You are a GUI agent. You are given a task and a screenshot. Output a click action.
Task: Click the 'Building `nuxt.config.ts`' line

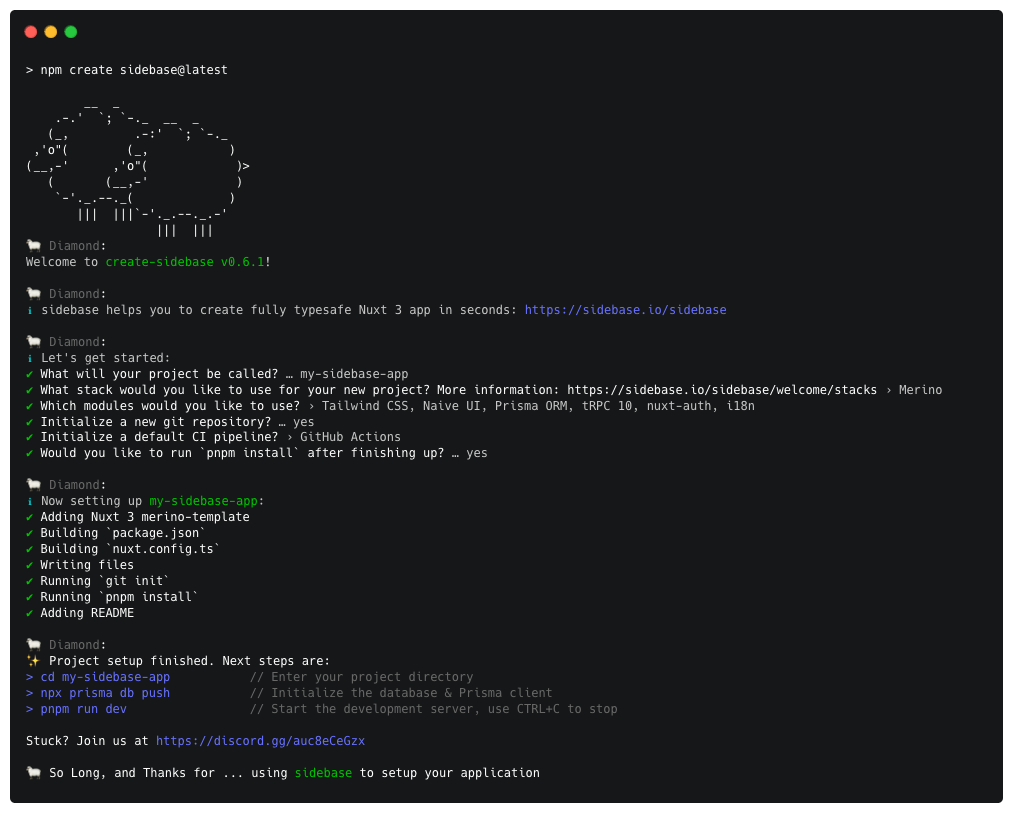click(130, 549)
